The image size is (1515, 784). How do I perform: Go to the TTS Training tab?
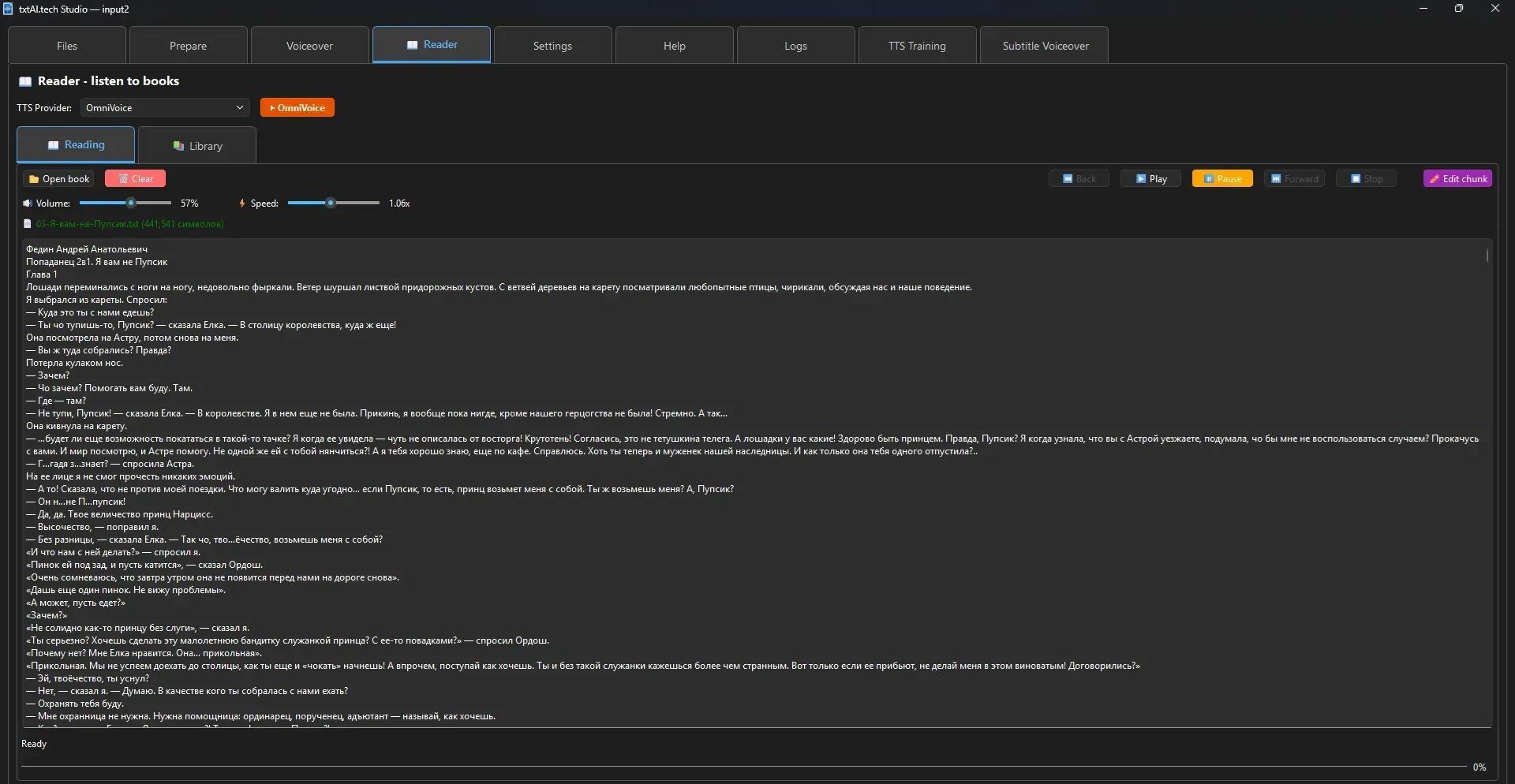917,46
